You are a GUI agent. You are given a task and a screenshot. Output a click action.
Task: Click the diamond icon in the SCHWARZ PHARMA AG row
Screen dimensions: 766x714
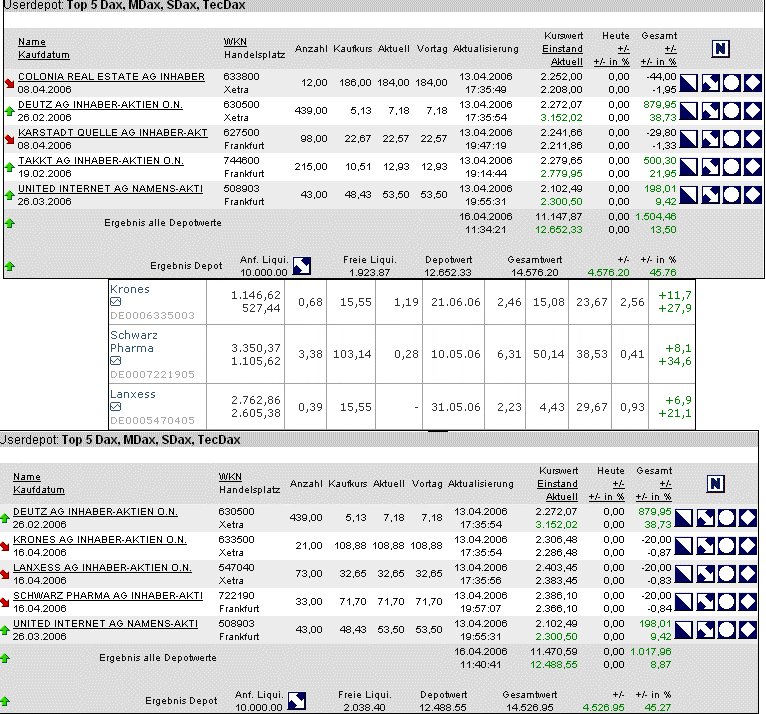pyautogui.click(x=748, y=601)
